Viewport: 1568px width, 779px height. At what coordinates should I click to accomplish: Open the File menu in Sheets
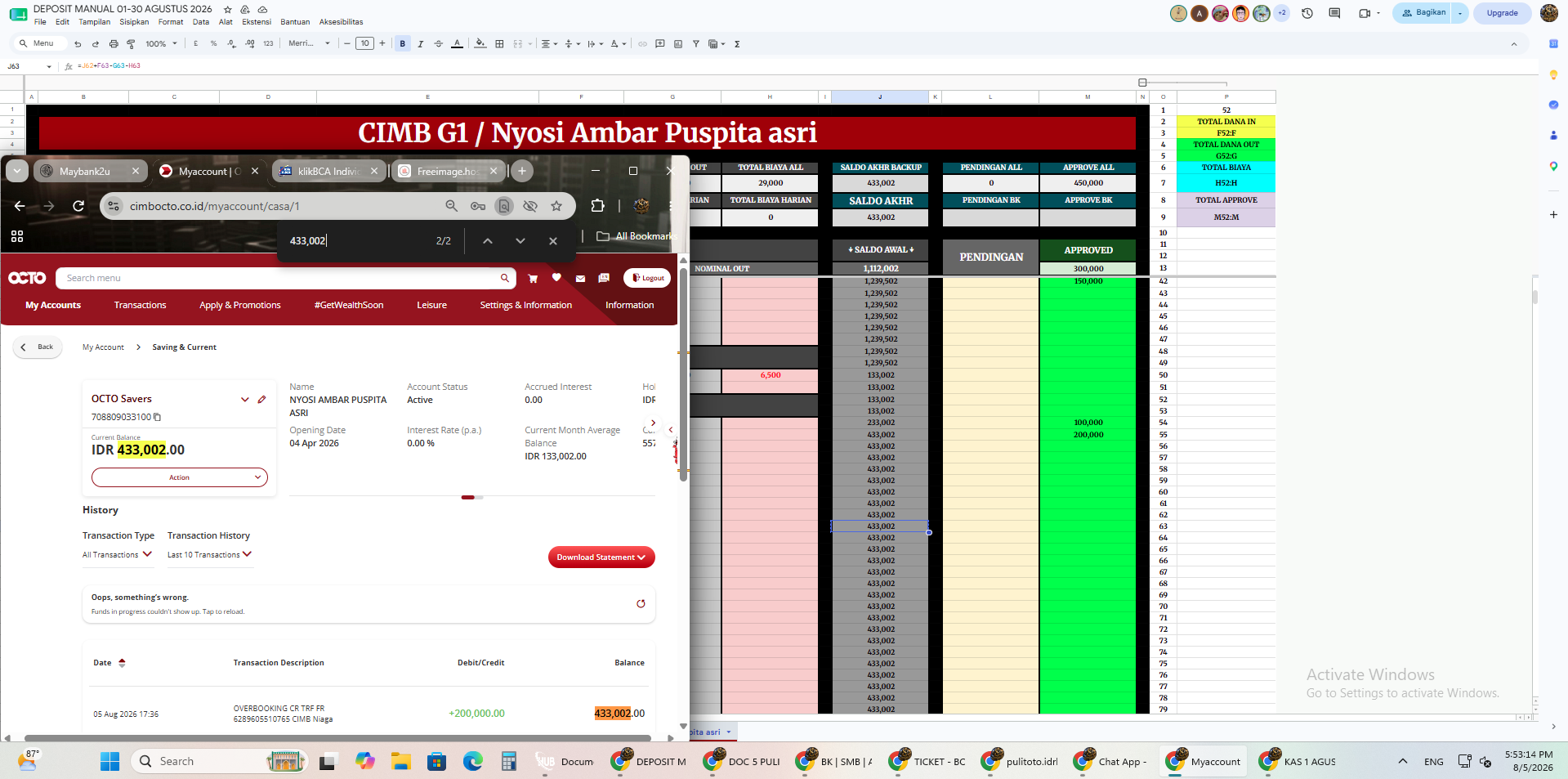pos(40,22)
